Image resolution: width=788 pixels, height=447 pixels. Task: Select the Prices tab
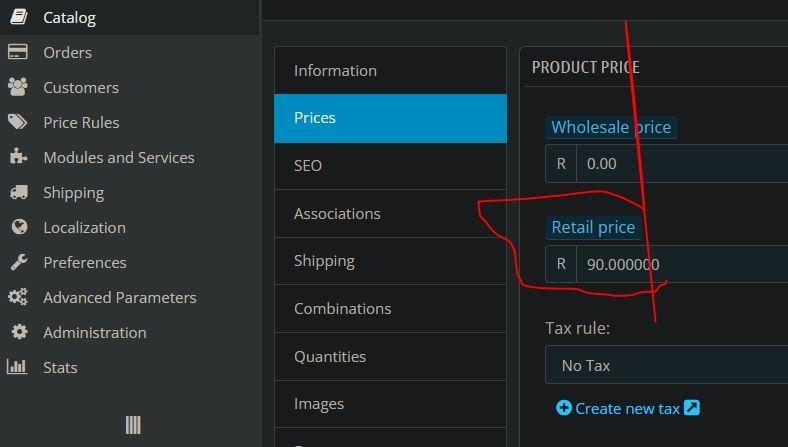pyautogui.click(x=390, y=118)
